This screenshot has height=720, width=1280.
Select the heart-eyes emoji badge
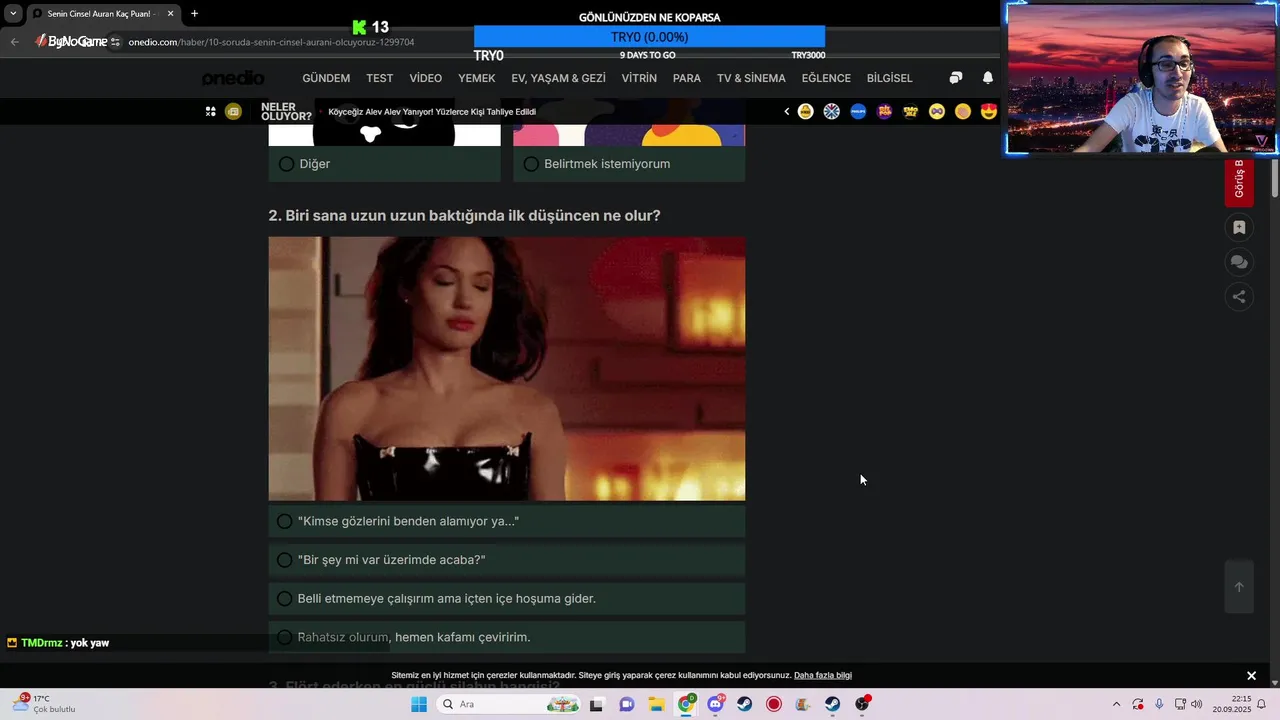[989, 112]
